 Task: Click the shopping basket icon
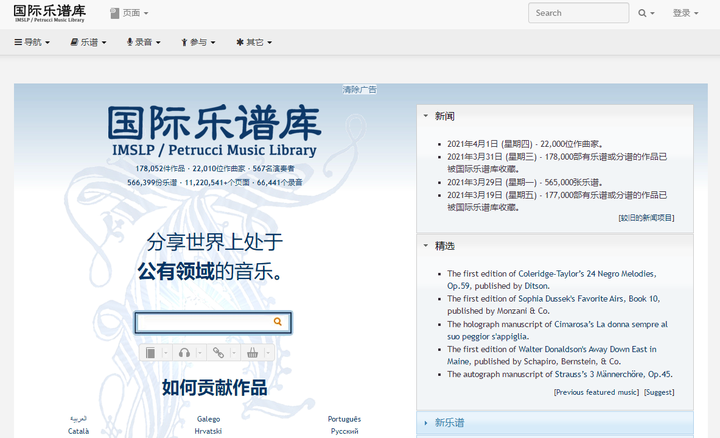pyautogui.click(x=252, y=353)
